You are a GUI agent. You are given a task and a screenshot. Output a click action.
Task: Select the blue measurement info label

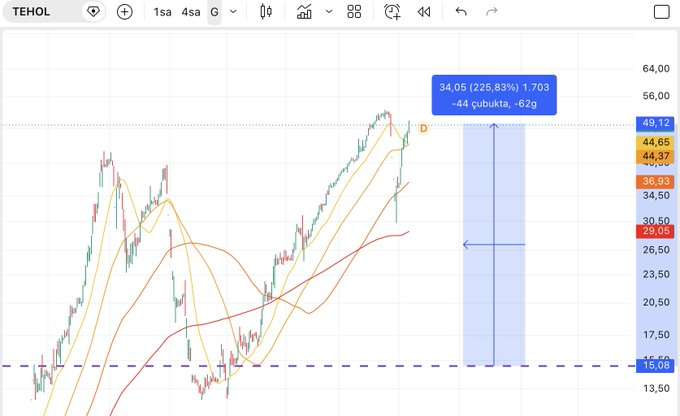tap(494, 95)
